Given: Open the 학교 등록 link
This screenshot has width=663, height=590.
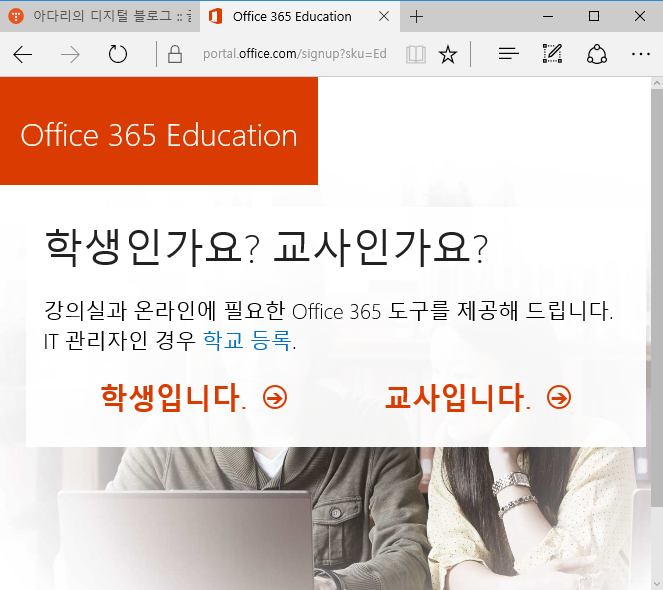Looking at the screenshot, I should point(247,340).
